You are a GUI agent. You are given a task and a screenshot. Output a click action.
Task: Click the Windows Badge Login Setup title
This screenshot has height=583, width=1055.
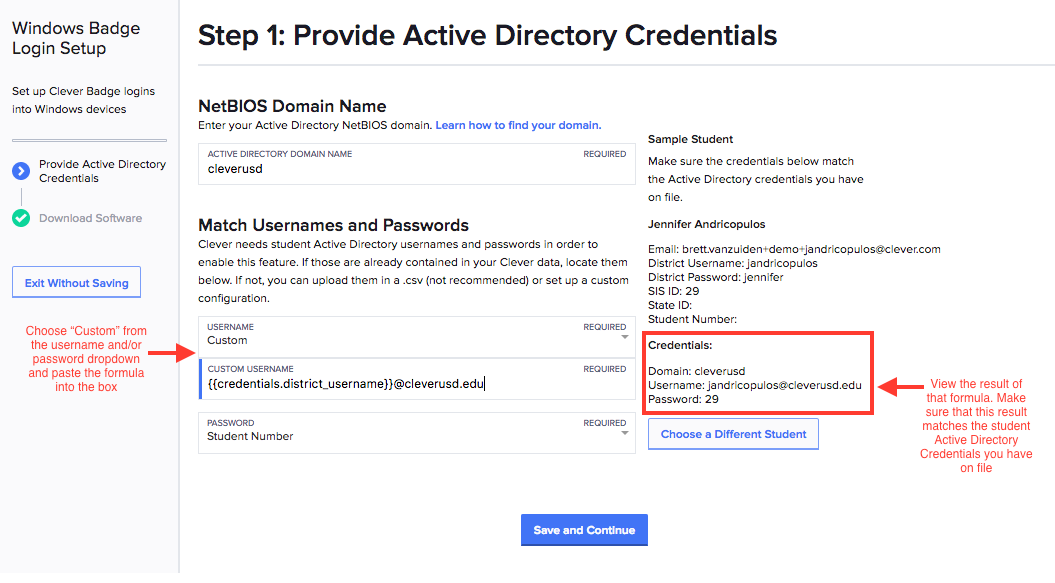[76, 38]
